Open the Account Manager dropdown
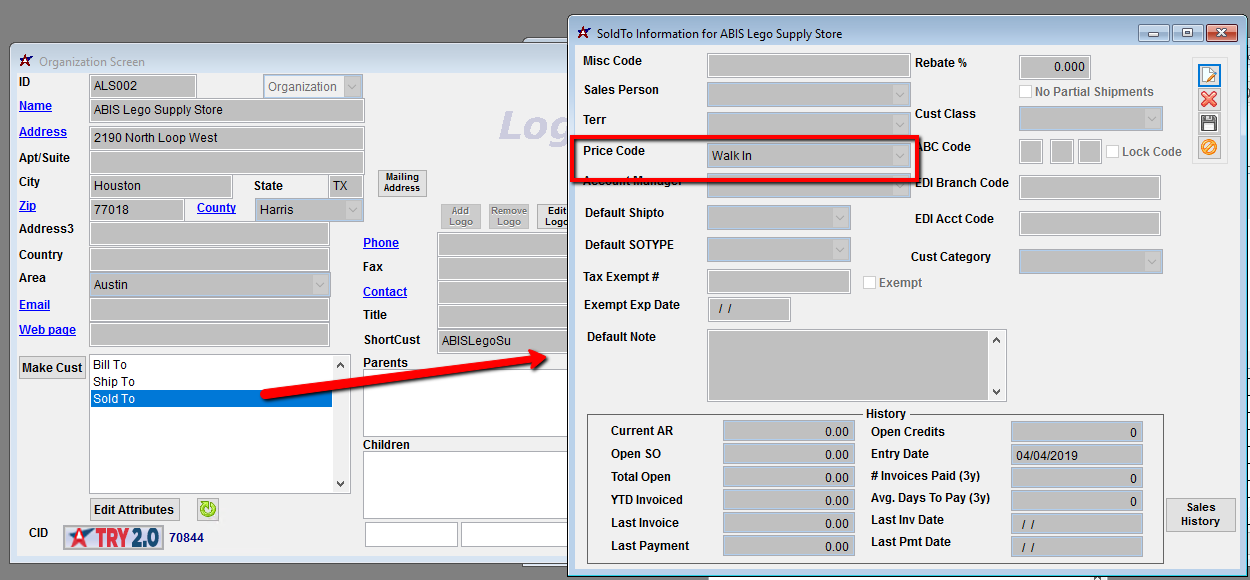 pyautogui.click(x=900, y=186)
